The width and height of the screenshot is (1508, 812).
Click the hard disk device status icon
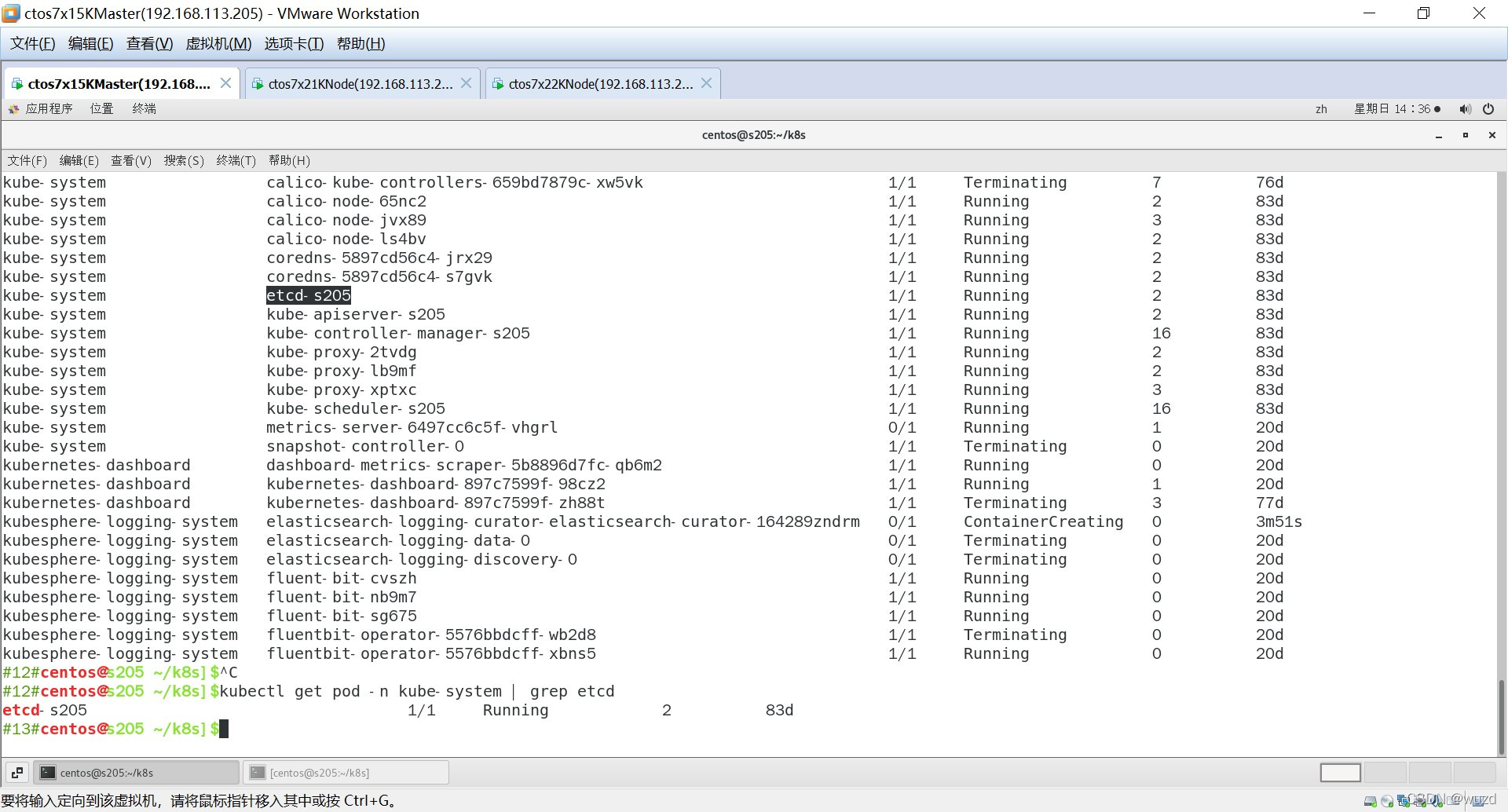[x=1371, y=802]
